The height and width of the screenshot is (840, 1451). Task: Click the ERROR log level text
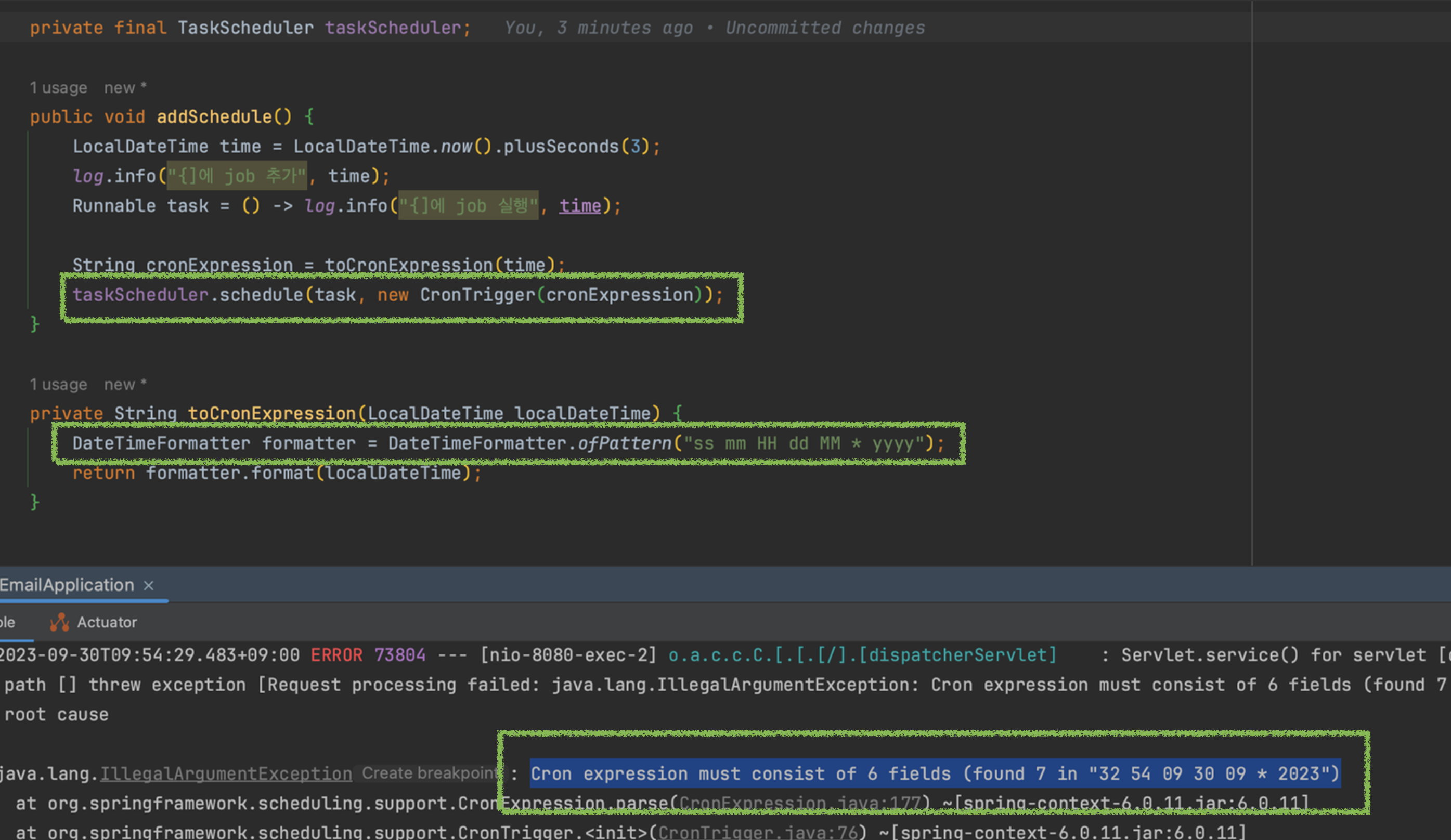click(x=336, y=655)
